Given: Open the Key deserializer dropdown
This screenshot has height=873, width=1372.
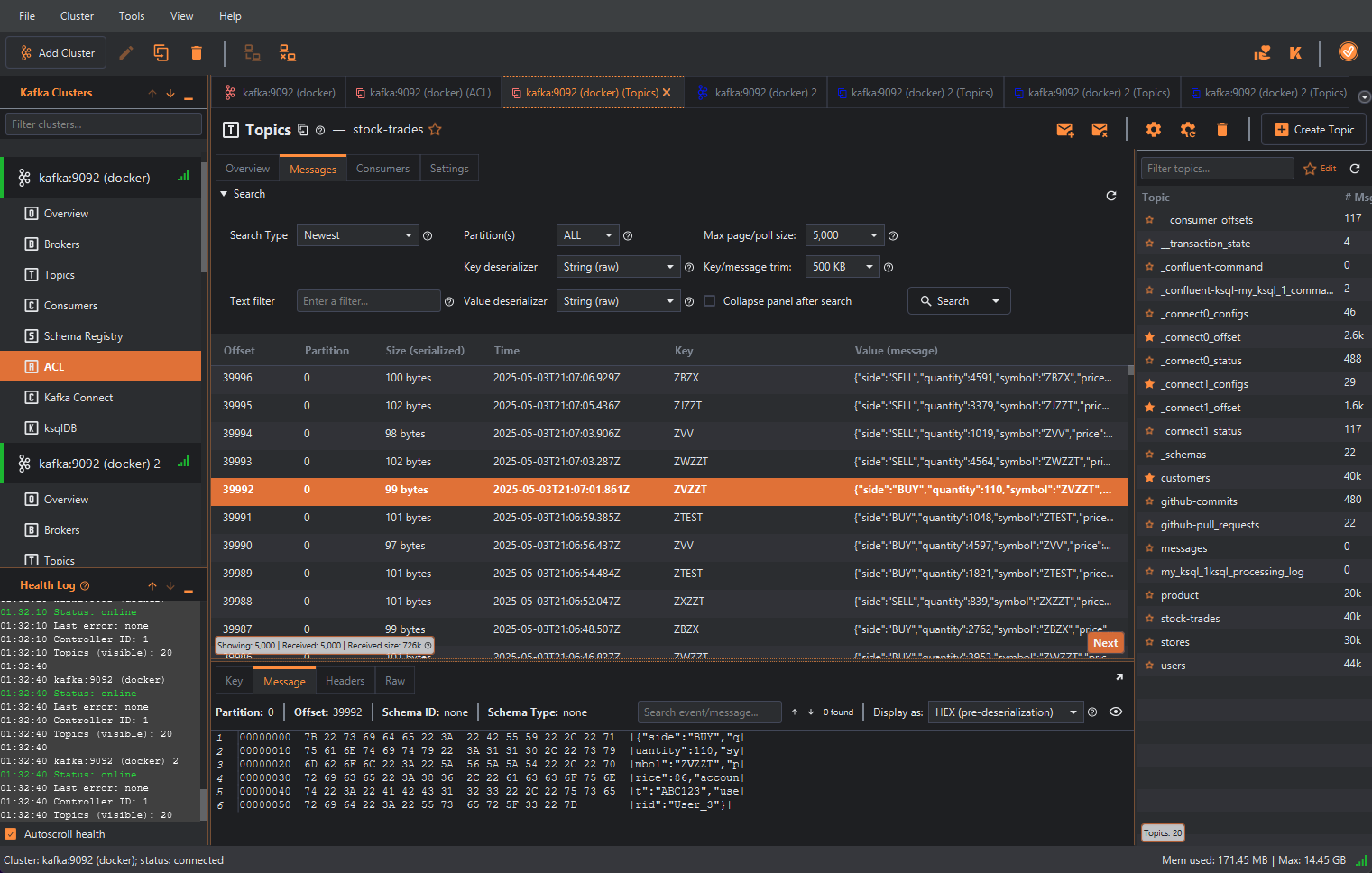Looking at the screenshot, I should click(x=618, y=267).
